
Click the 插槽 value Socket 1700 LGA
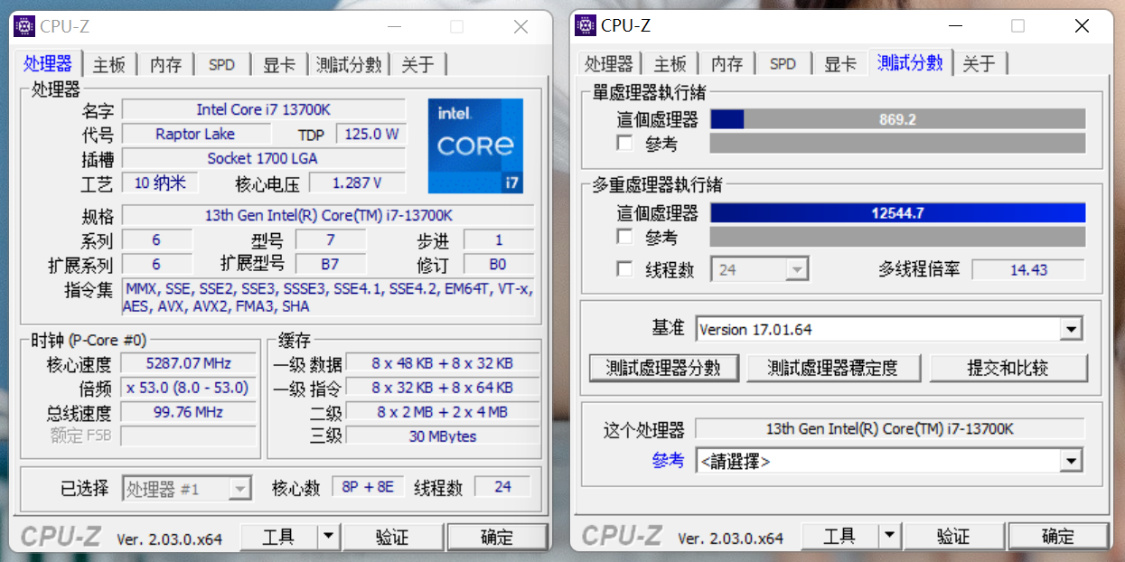point(263,158)
